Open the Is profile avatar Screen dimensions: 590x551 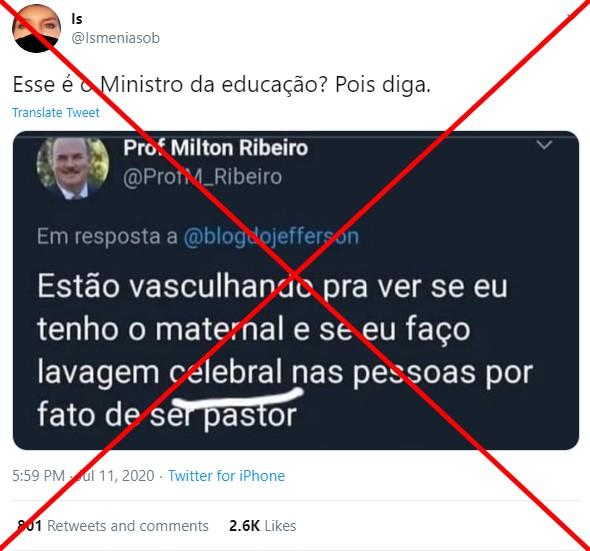point(36,29)
